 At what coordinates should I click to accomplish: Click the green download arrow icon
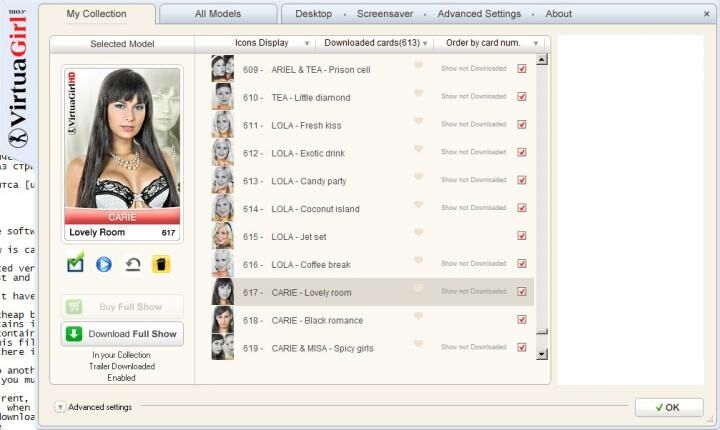(x=74, y=334)
